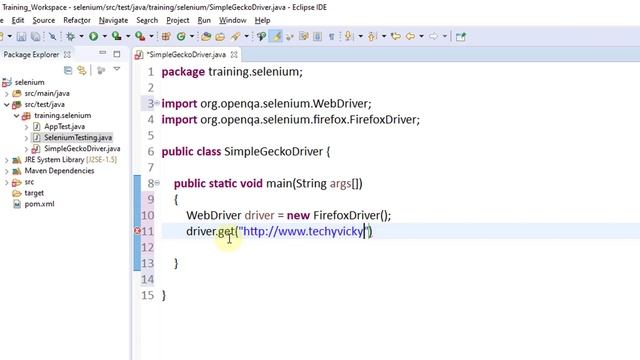The image size is (640, 360).
Task: Select the SimpleGeckoDriver.java editor tab
Action: pyautogui.click(x=186, y=54)
